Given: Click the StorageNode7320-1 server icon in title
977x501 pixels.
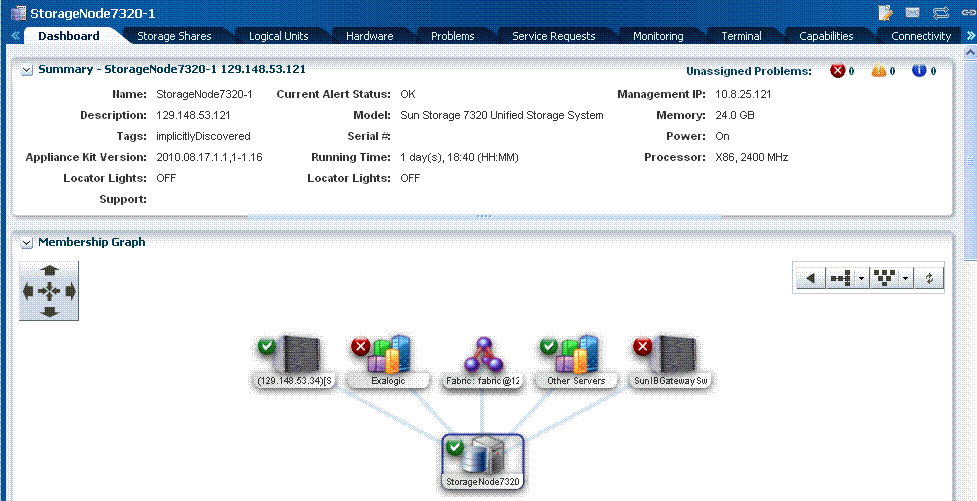Looking at the screenshot, I should tap(19, 13).
